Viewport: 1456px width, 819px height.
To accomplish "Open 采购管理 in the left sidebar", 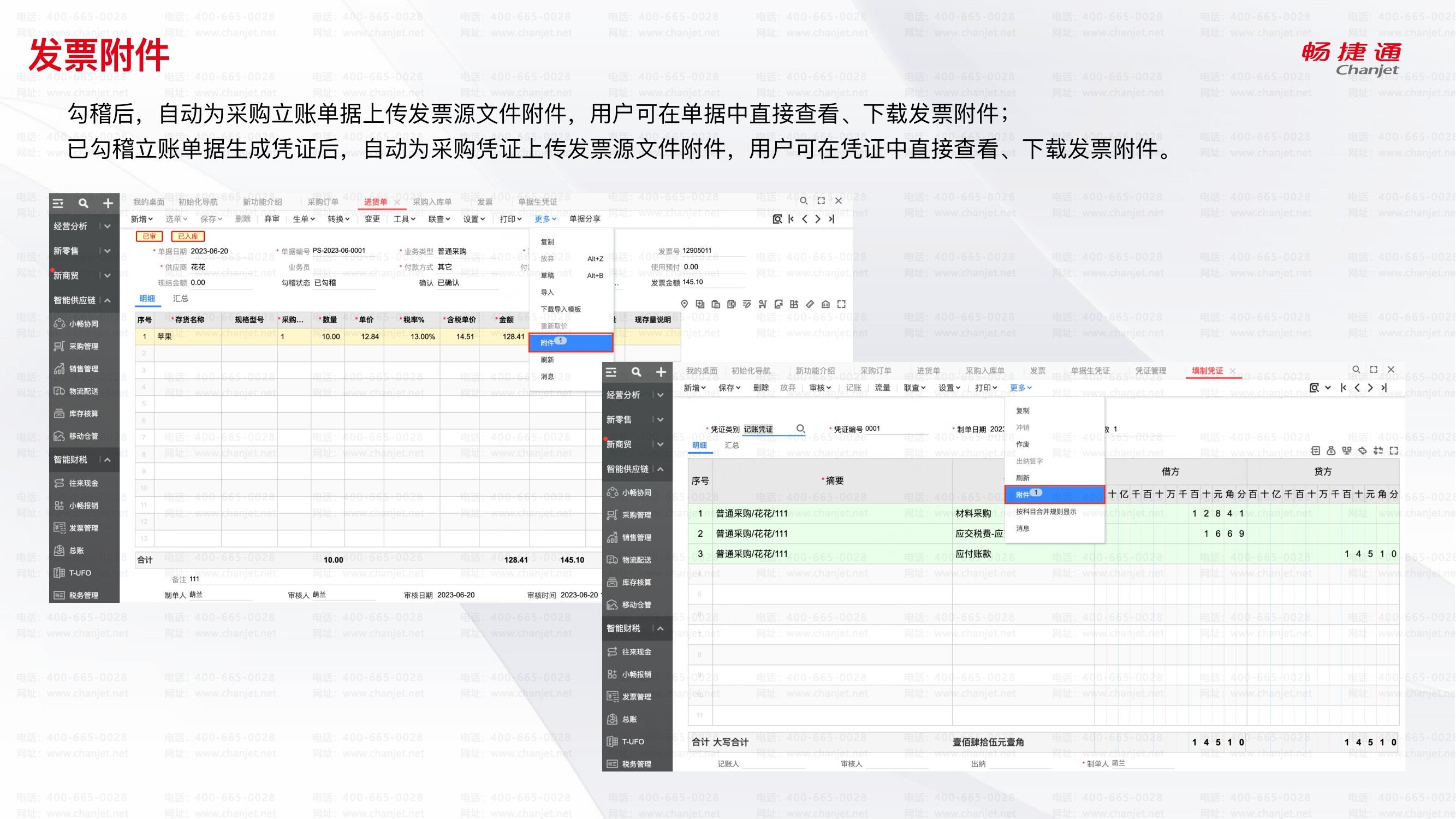I will [x=83, y=347].
